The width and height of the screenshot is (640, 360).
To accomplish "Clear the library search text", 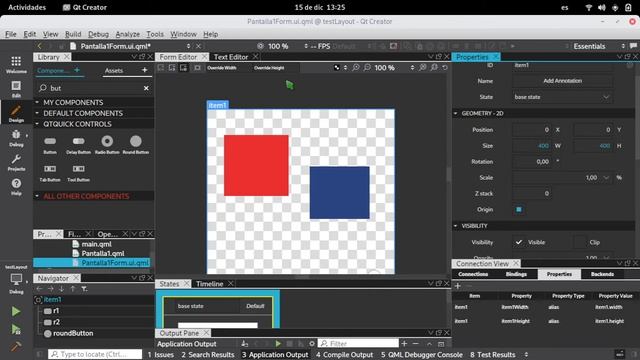I will [x=146, y=88].
